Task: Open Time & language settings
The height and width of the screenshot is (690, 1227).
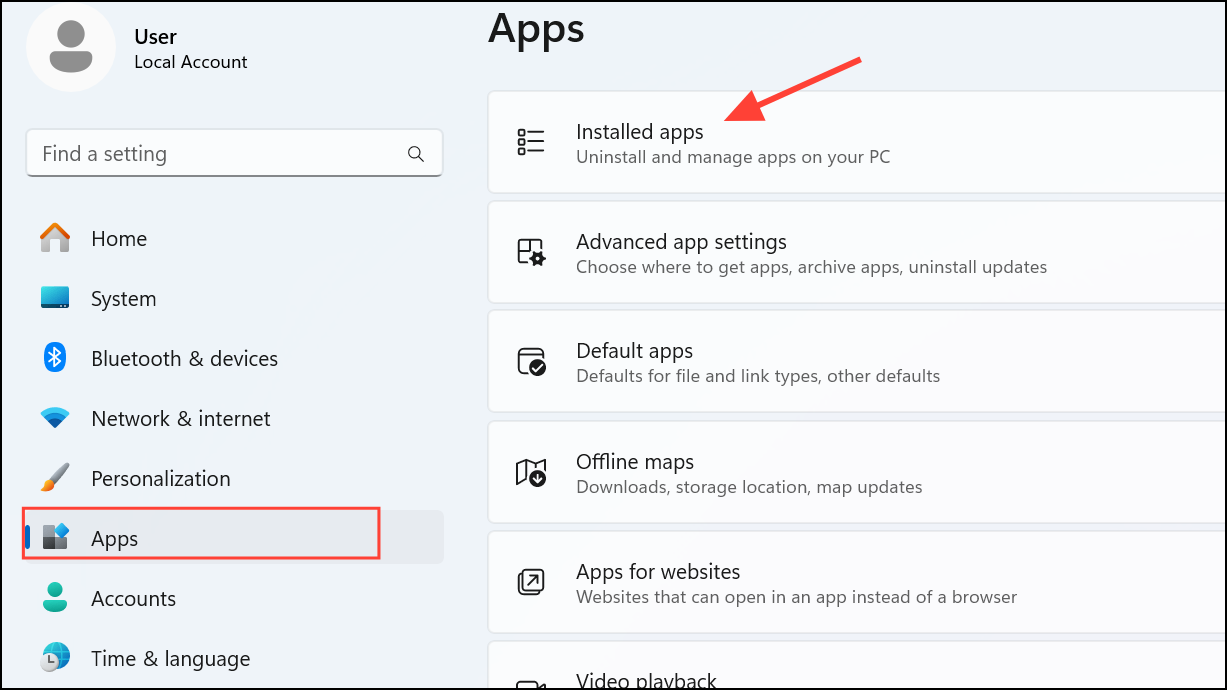Action: (234, 658)
